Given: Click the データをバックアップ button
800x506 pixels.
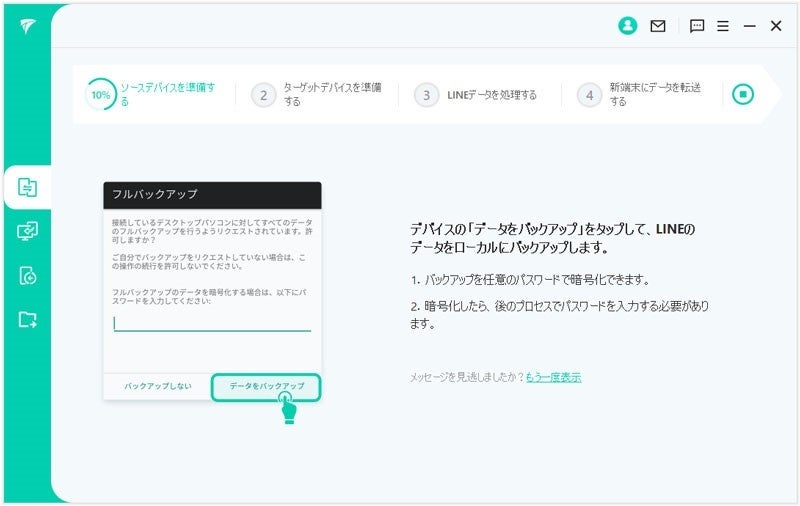Looking at the screenshot, I should click(x=266, y=387).
